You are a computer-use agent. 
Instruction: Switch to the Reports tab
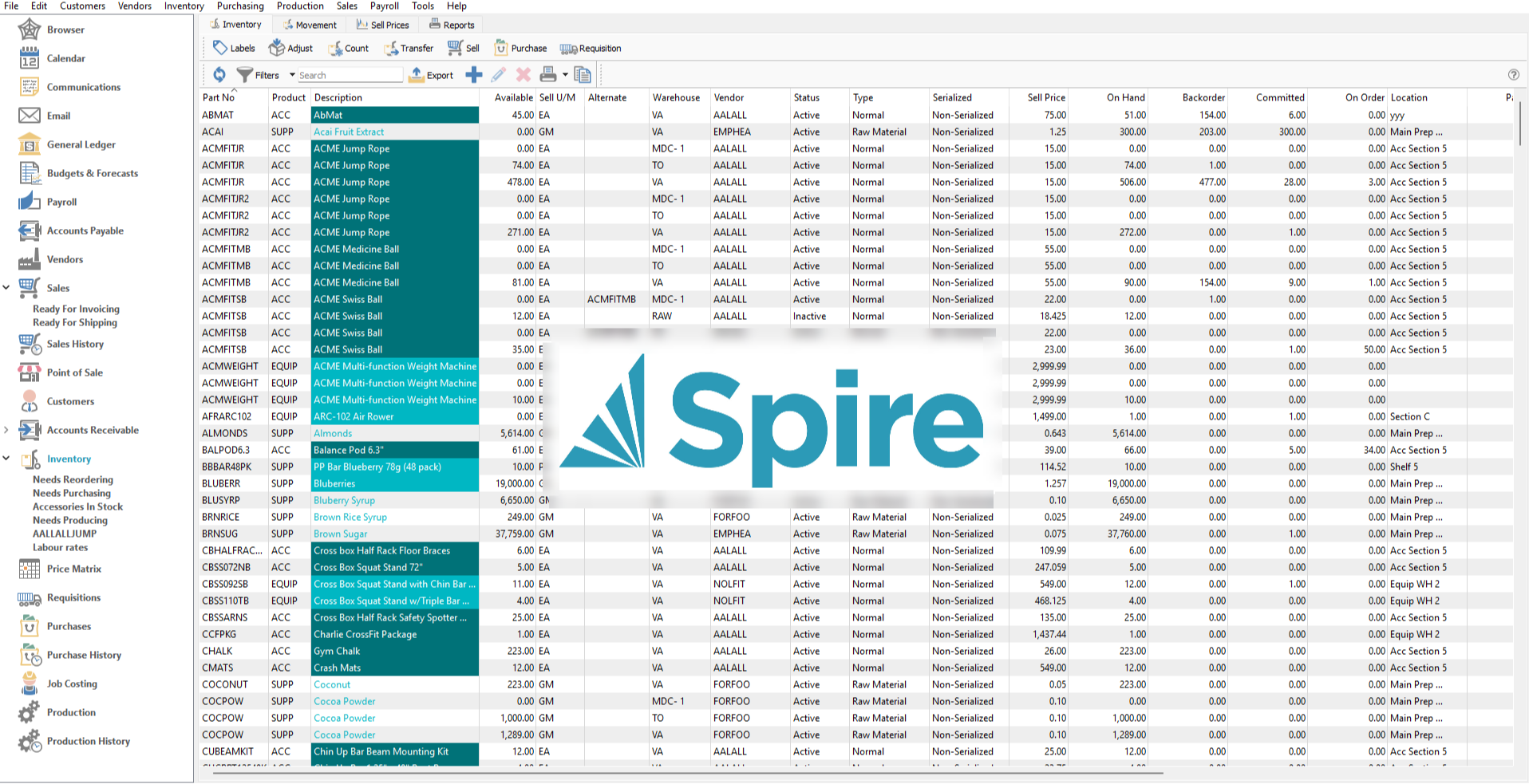click(x=452, y=25)
